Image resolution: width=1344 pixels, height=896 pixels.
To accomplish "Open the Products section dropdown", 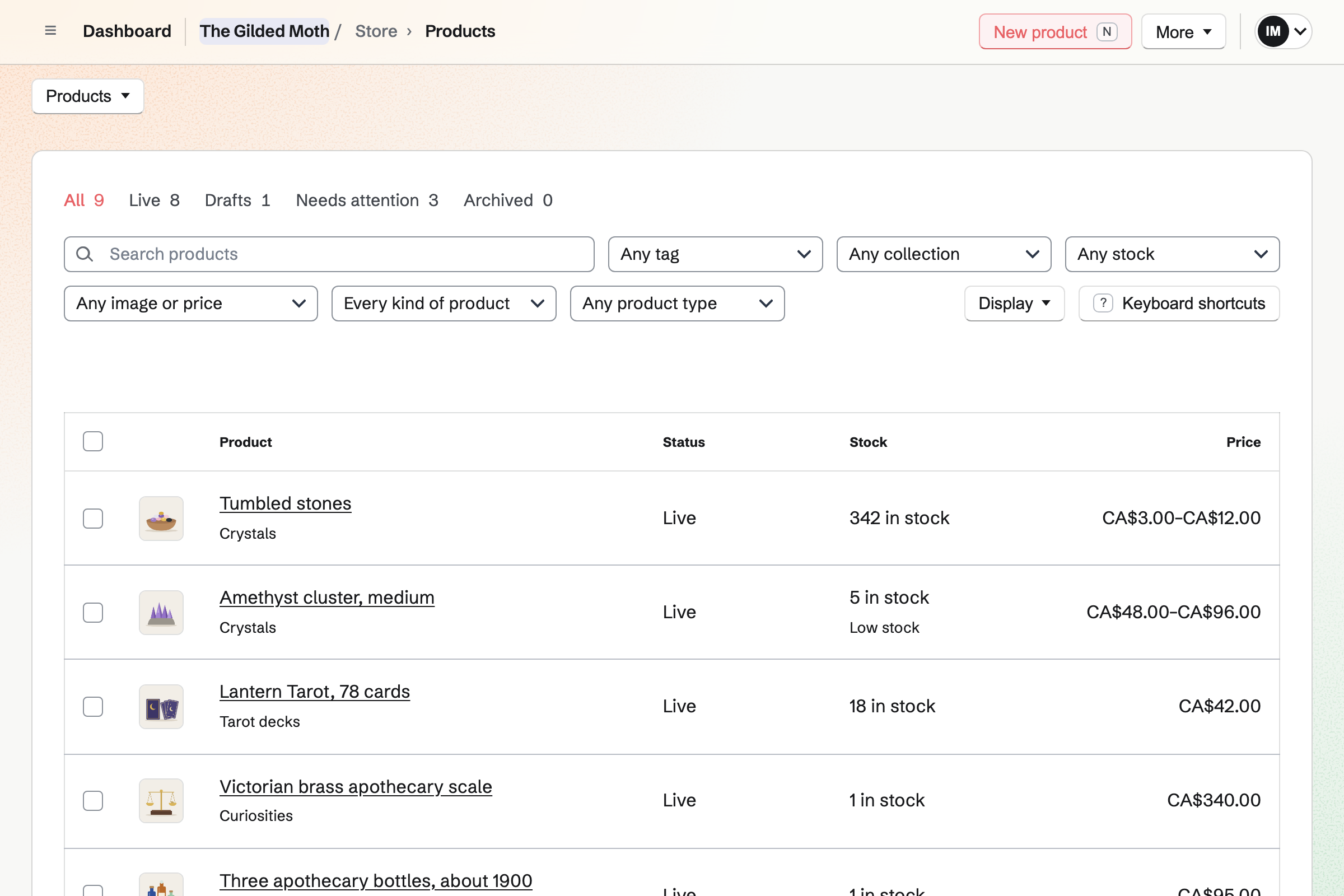I will (x=88, y=96).
